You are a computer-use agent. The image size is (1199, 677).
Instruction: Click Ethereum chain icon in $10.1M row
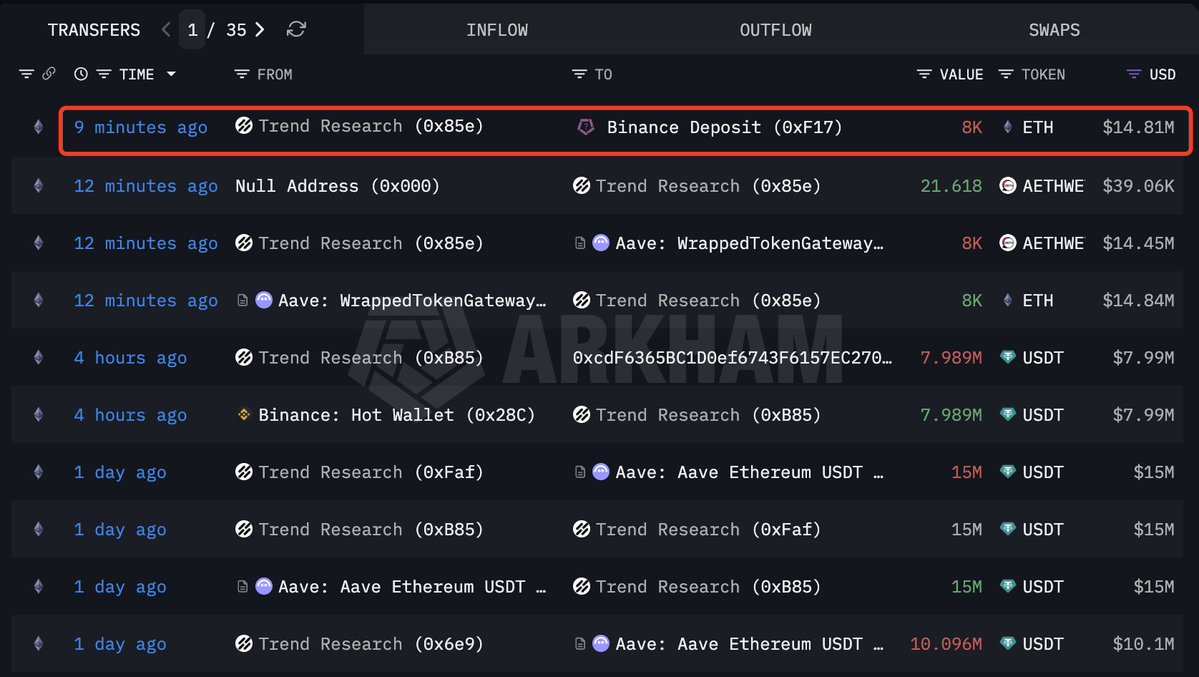click(38, 644)
